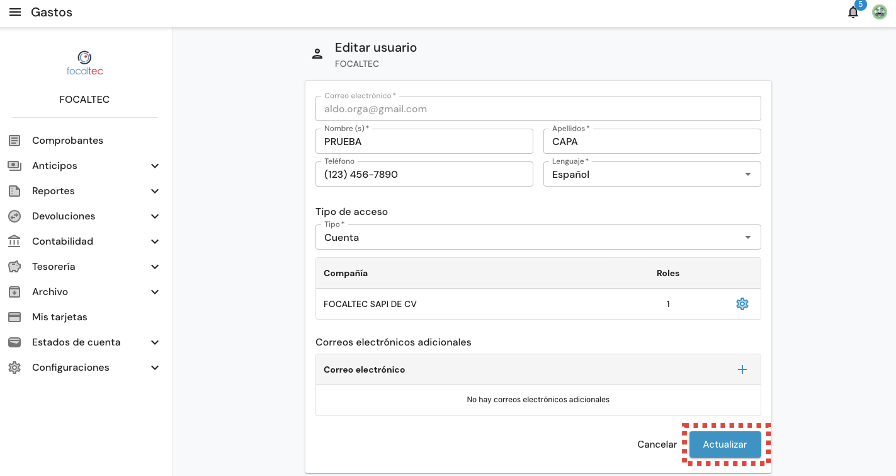Click the FOCALTEC name under the logo
The width and height of the screenshot is (896, 476).
click(x=85, y=99)
